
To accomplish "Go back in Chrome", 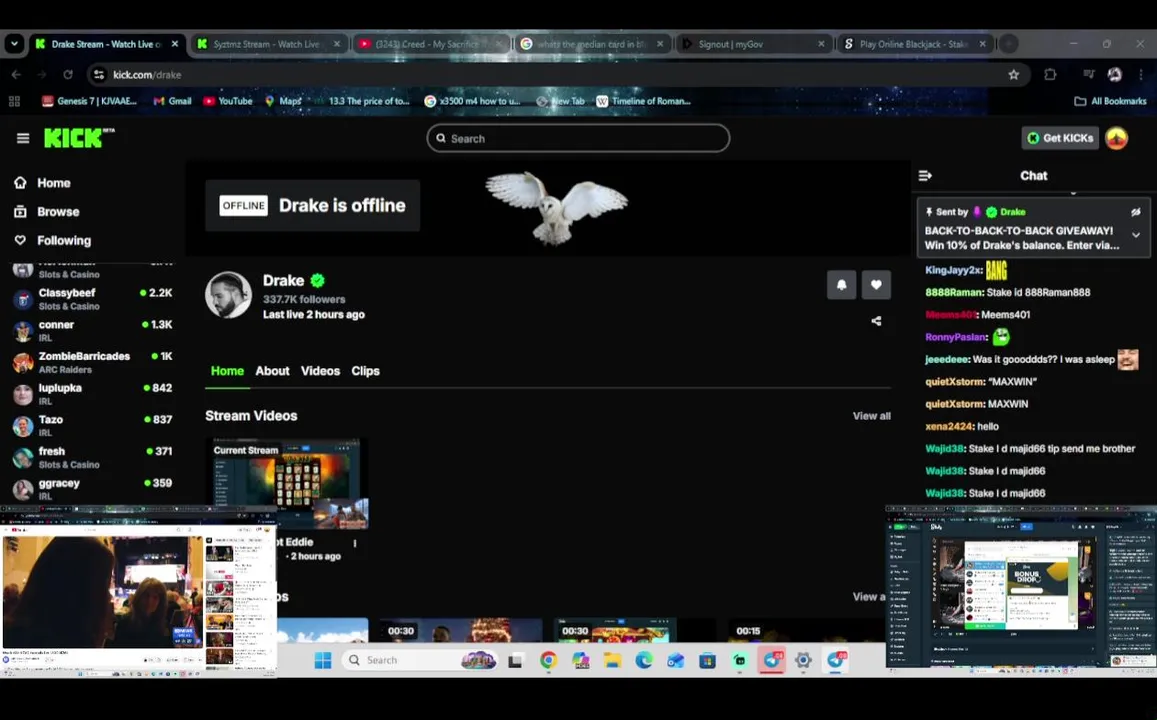I will pyautogui.click(x=16, y=75).
